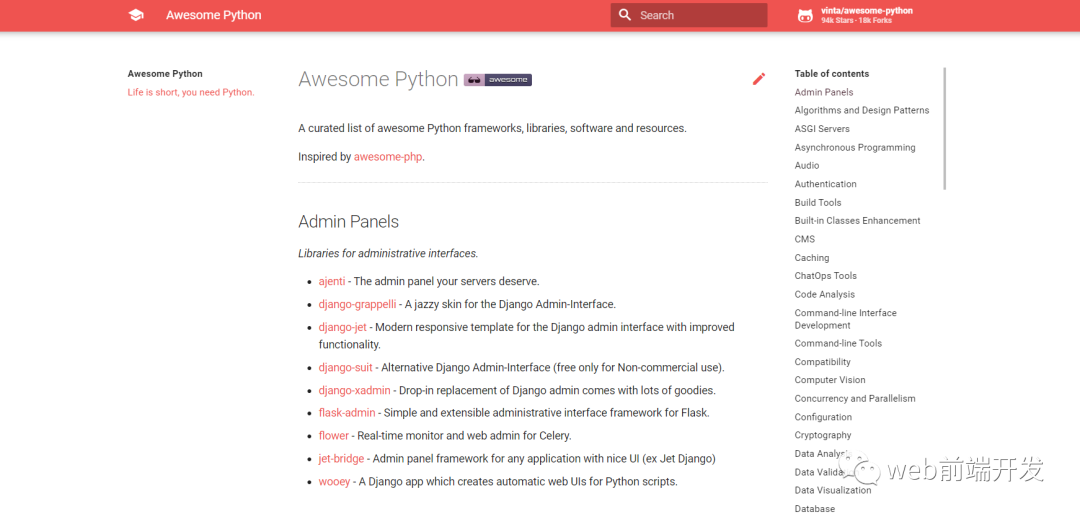Screen dimensions: 1080x517
Task: Click the awesome badge next to title
Action: coord(497,80)
